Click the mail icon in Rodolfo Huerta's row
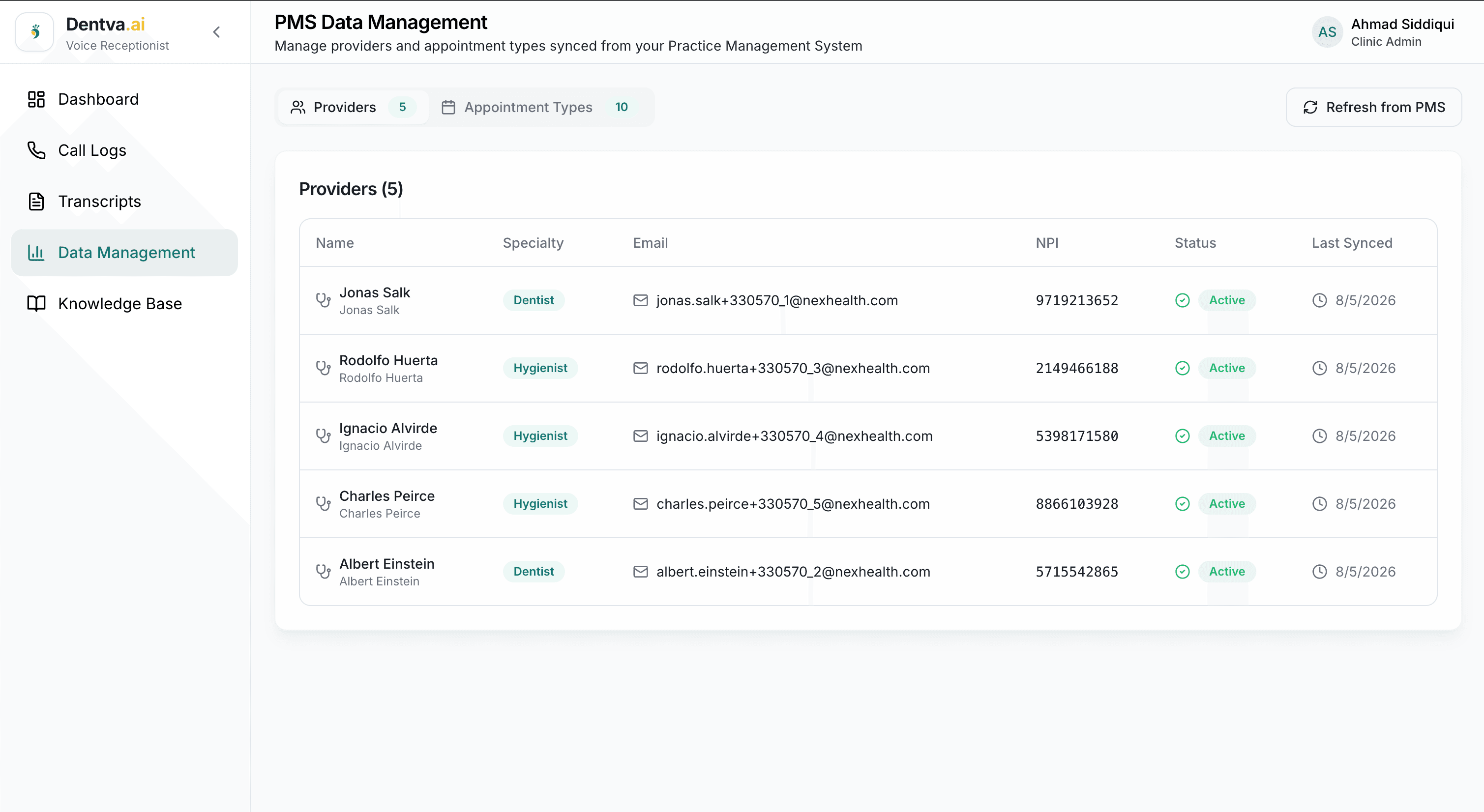Viewport: 1484px width, 812px height. [x=641, y=368]
